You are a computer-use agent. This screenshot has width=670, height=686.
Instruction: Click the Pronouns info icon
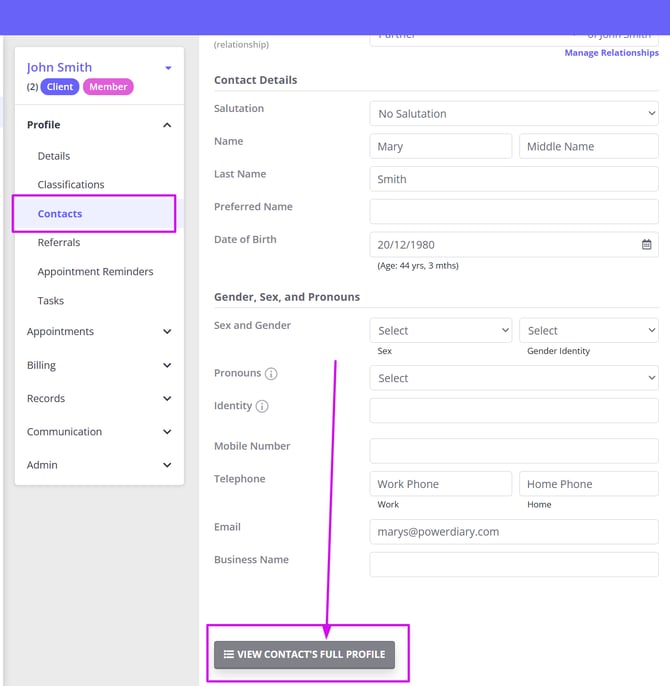point(271,374)
